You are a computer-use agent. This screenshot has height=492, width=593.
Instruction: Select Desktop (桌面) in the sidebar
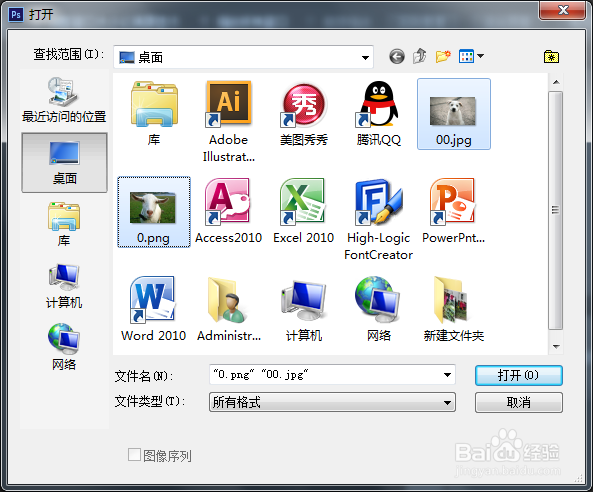[x=64, y=163]
